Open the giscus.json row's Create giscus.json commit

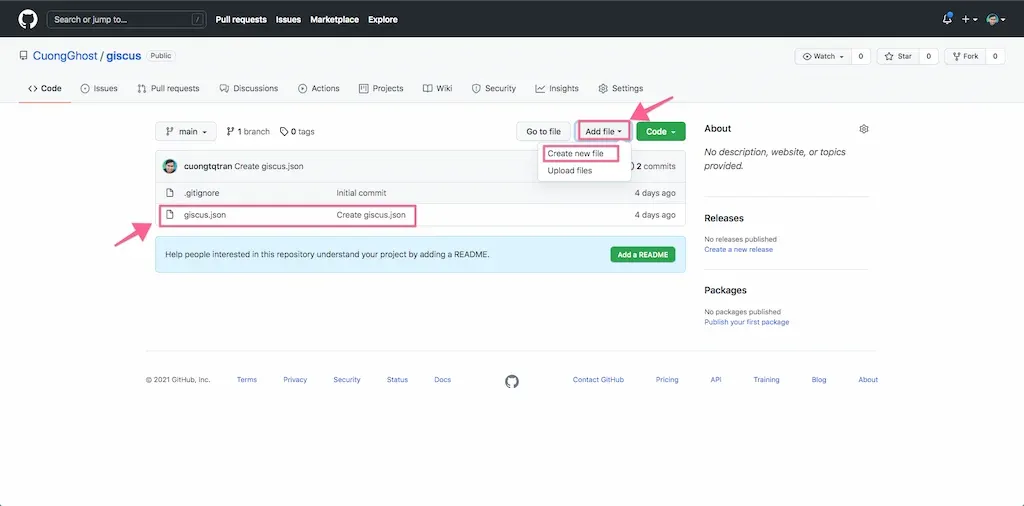371,215
